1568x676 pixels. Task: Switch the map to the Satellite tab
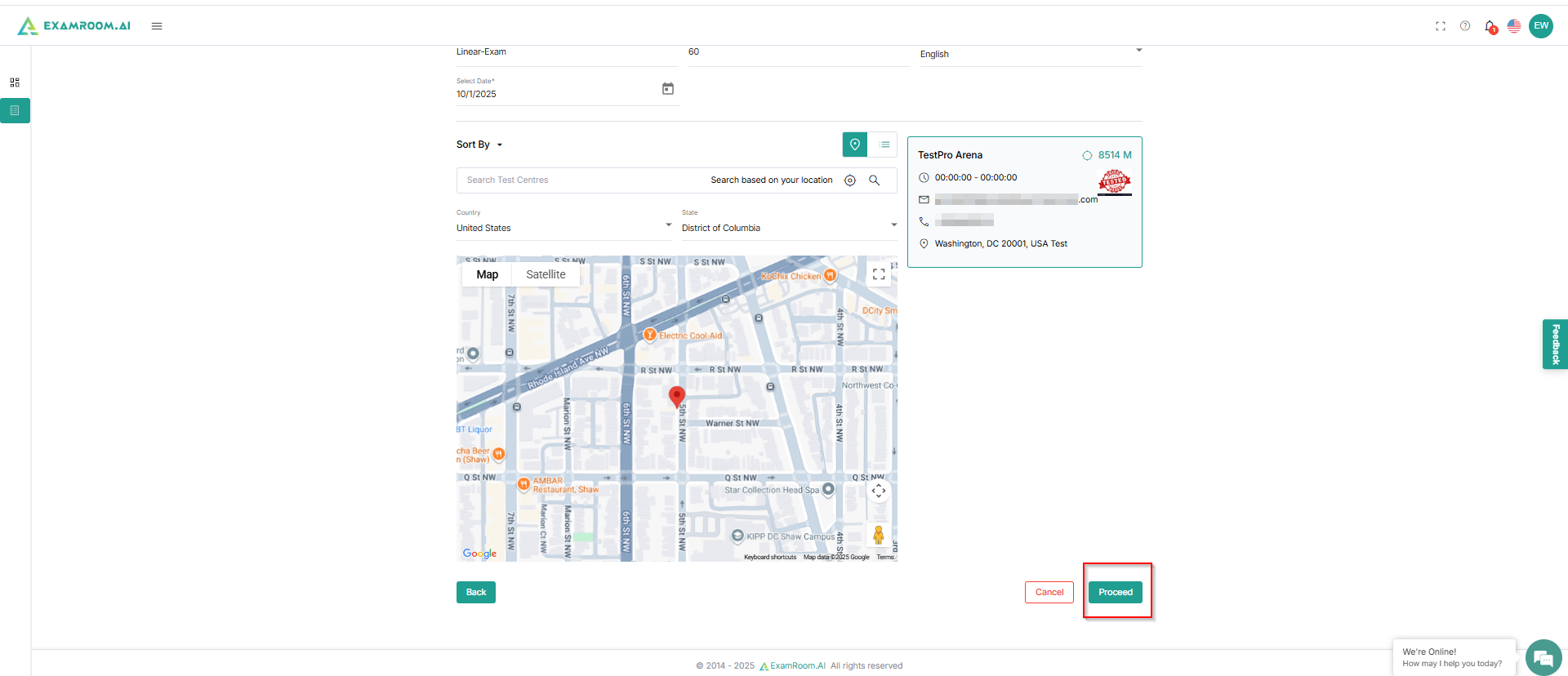pyautogui.click(x=546, y=274)
